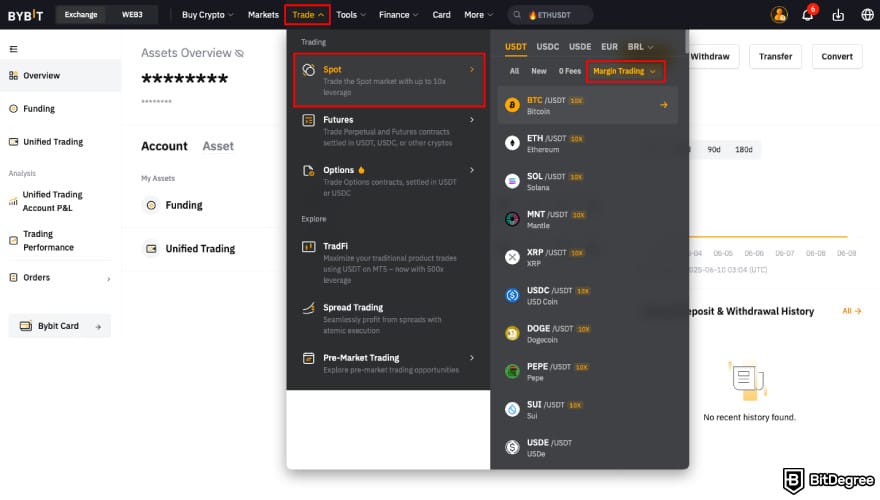
Task: Open the notifications bell icon
Action: pyautogui.click(x=808, y=15)
